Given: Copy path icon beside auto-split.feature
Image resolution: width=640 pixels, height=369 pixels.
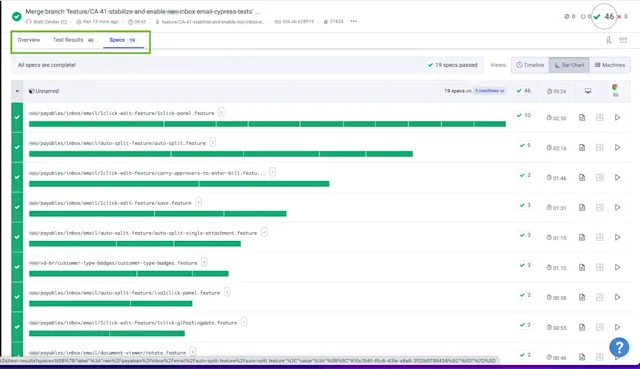Looking at the screenshot, I should click(213, 142).
